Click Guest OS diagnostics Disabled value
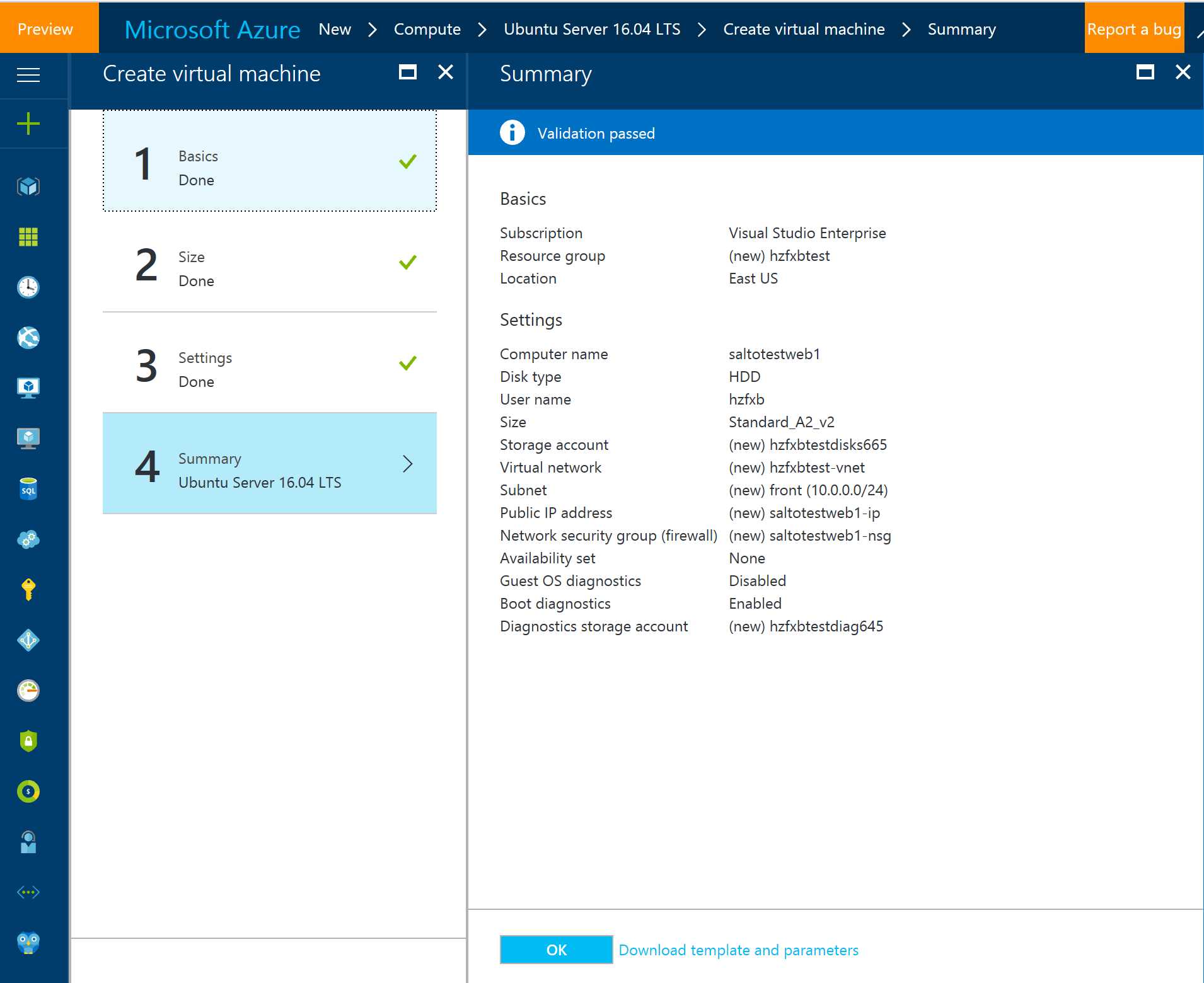 (x=758, y=581)
